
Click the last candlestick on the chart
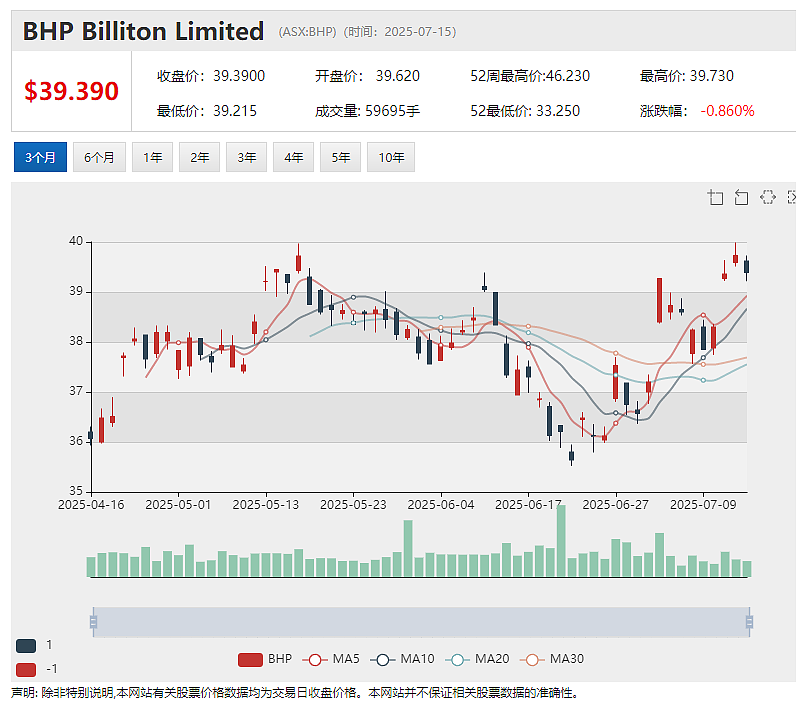tap(746, 267)
